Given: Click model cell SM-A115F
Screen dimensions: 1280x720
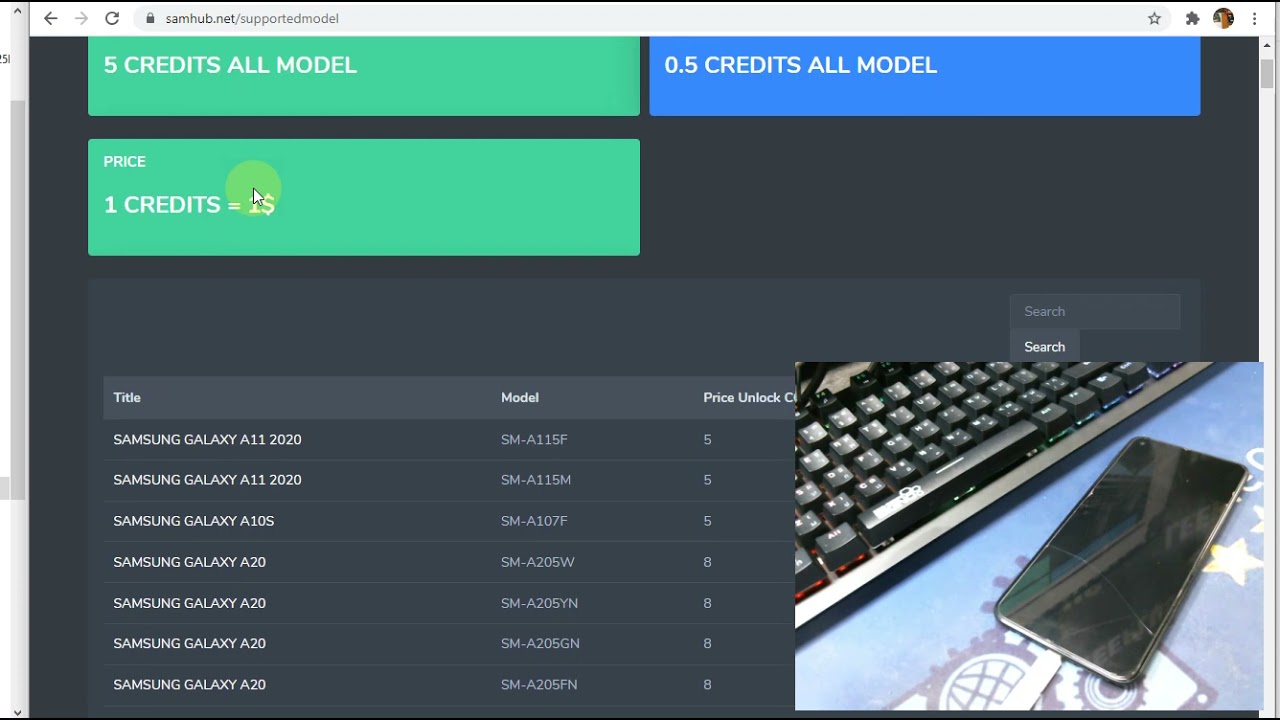Looking at the screenshot, I should pyautogui.click(x=534, y=439).
